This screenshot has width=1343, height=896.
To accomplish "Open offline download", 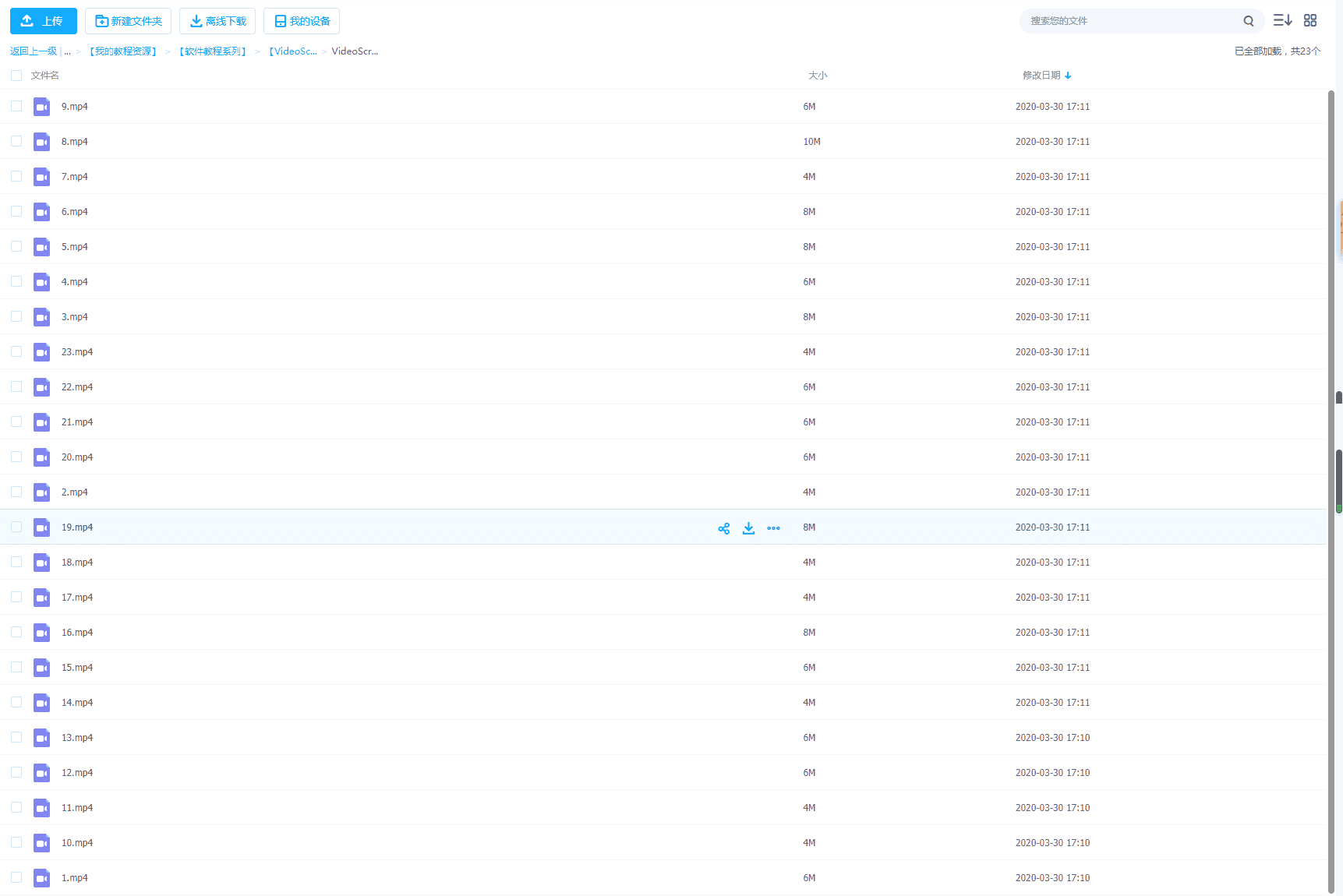I will [x=217, y=21].
